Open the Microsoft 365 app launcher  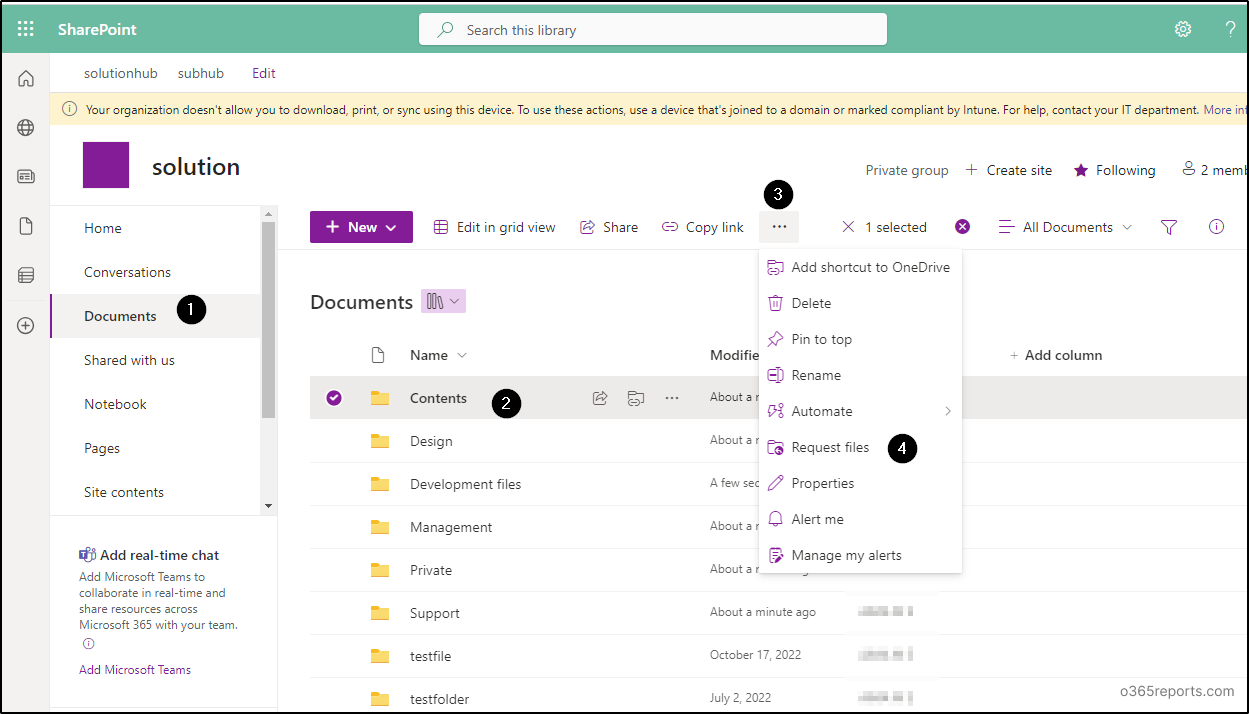(x=25, y=28)
